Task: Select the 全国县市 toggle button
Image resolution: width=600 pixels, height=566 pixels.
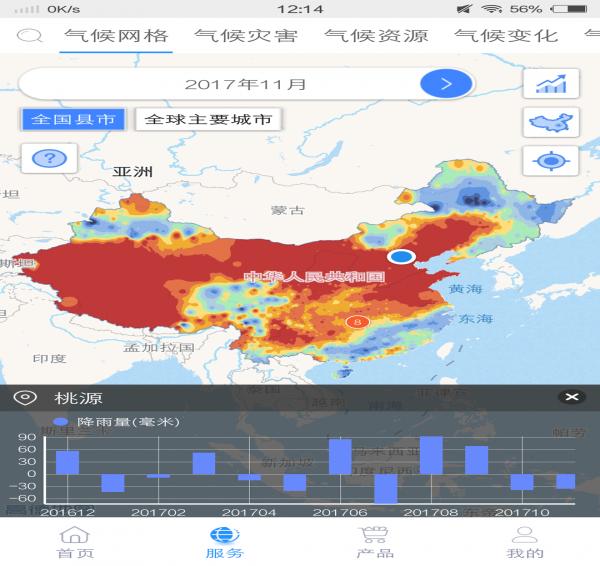Action: tap(73, 119)
